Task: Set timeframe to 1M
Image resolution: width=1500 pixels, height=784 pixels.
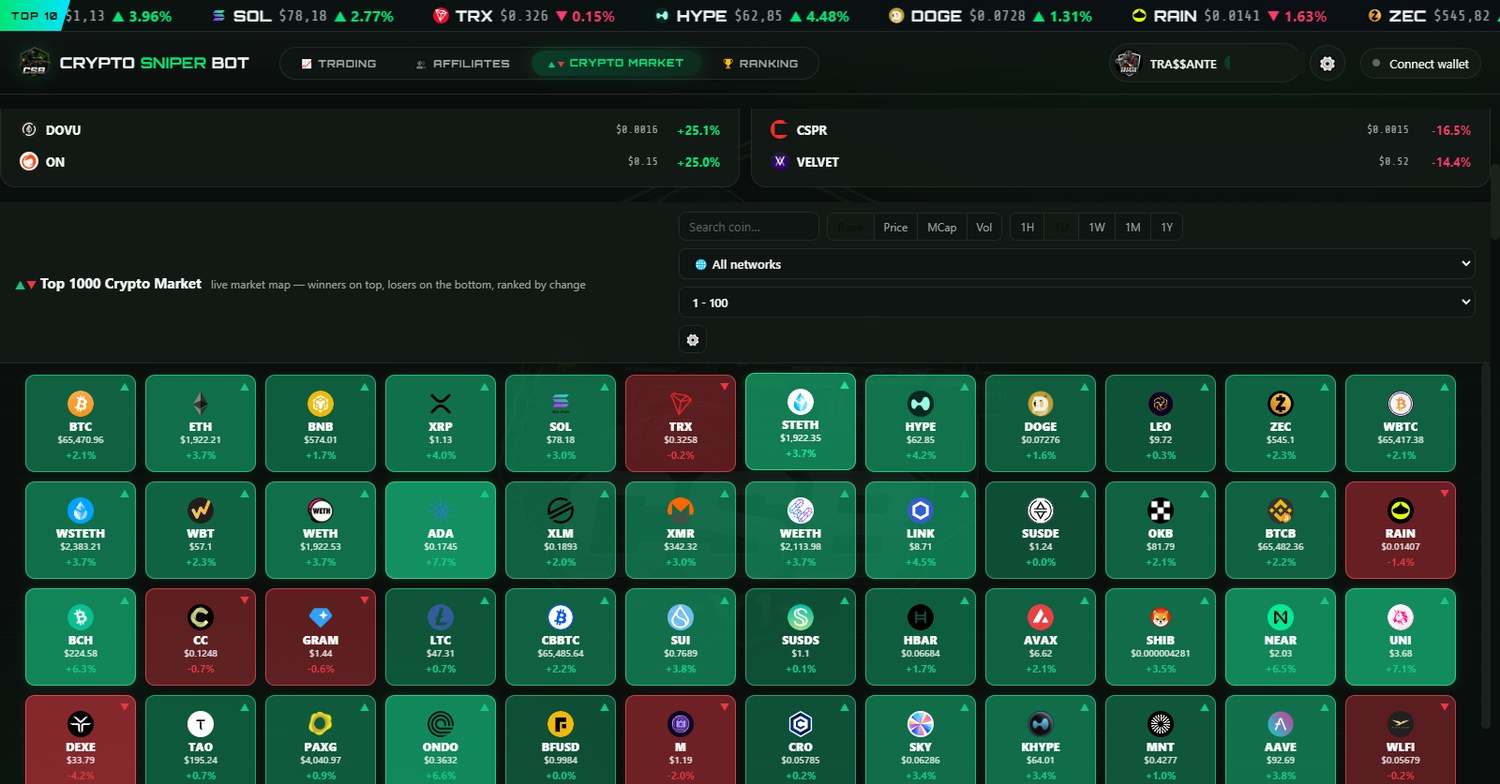Action: coord(1132,227)
